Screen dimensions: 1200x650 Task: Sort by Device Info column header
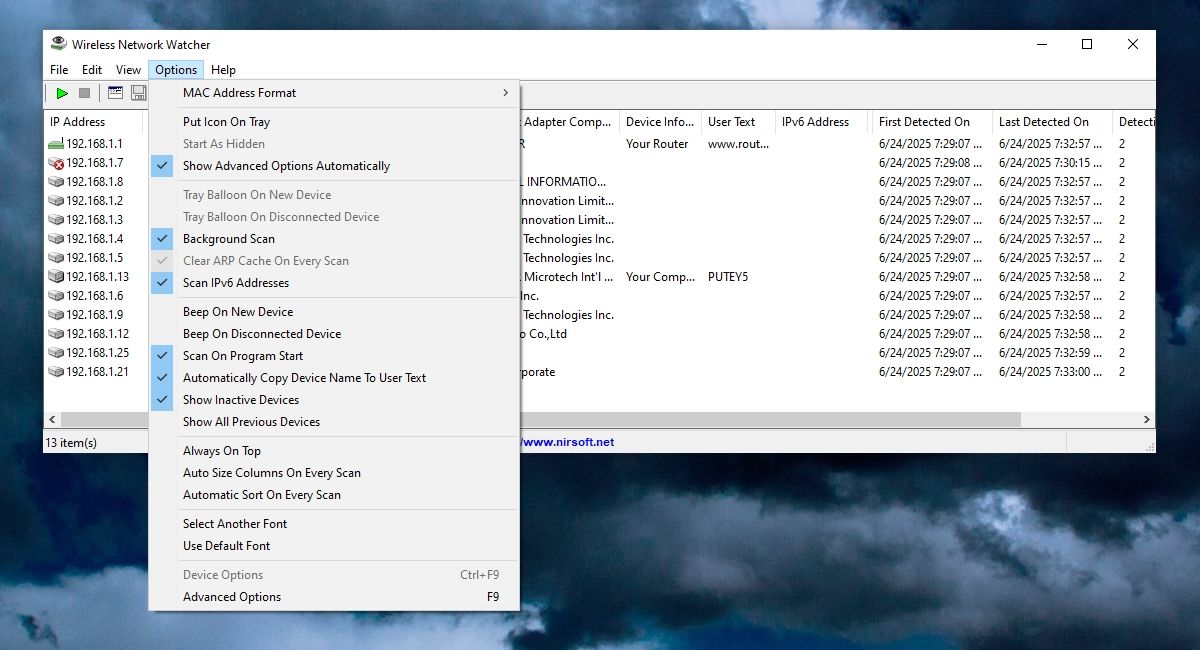tap(660, 122)
